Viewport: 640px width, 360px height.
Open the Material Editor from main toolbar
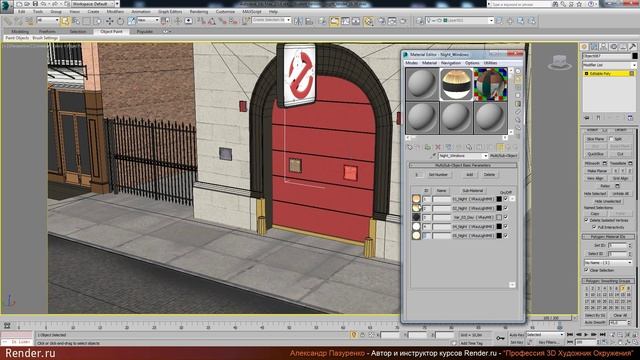[369, 21]
